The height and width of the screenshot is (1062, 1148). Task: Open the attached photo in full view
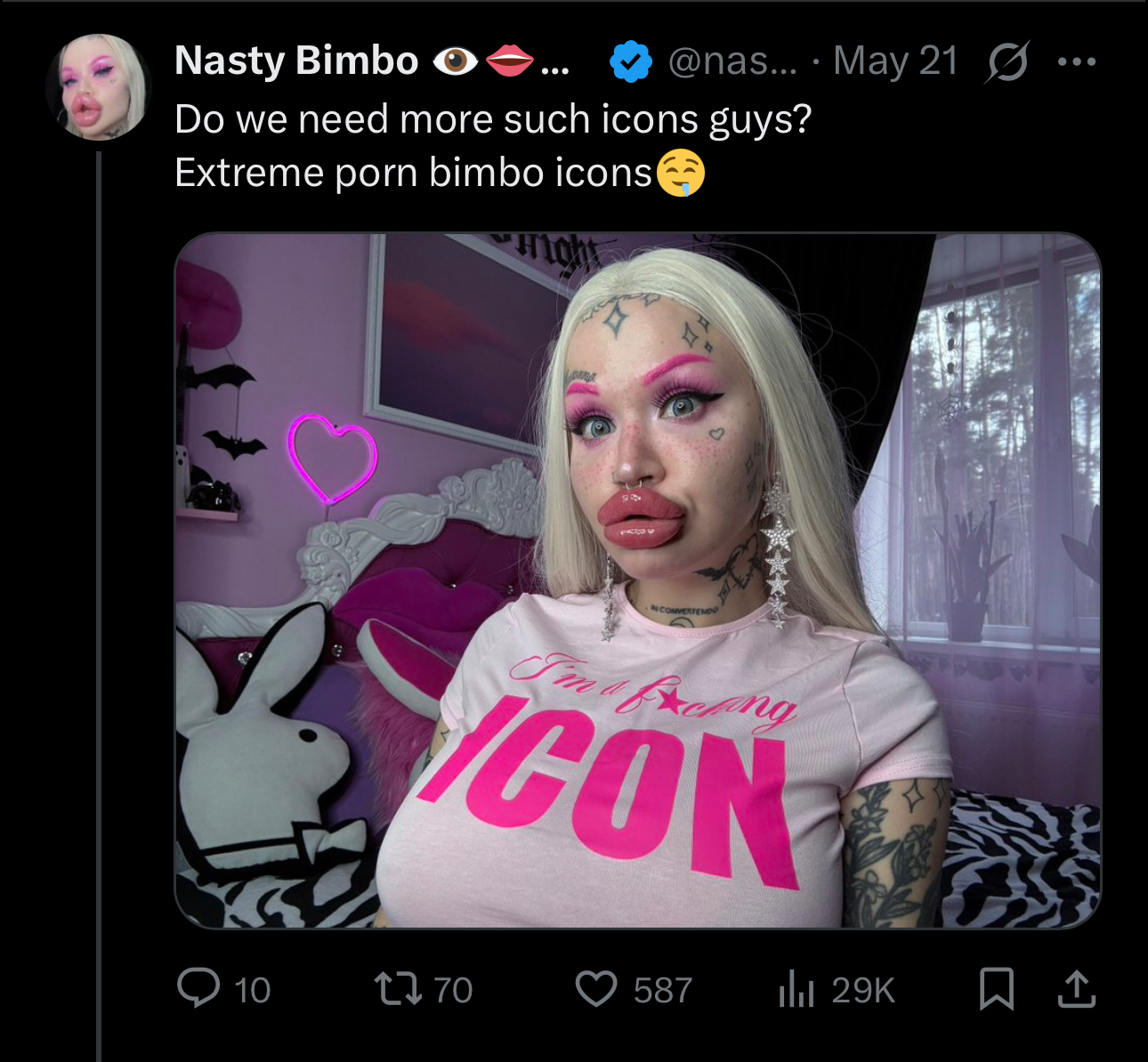(637, 580)
